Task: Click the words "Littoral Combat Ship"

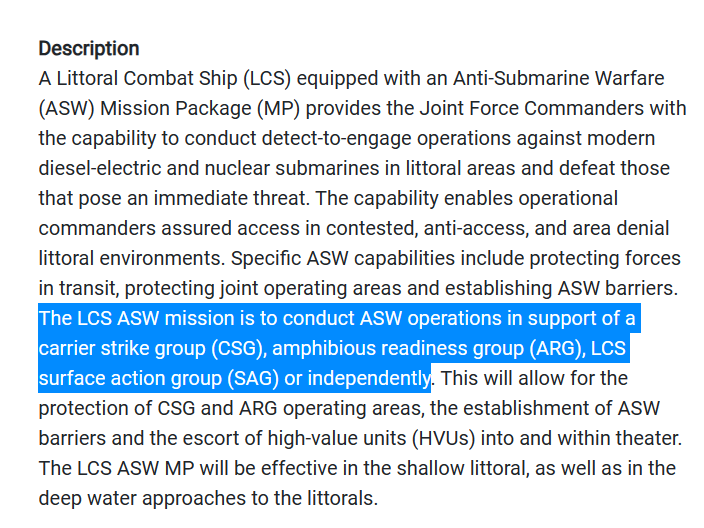Action: (147, 79)
